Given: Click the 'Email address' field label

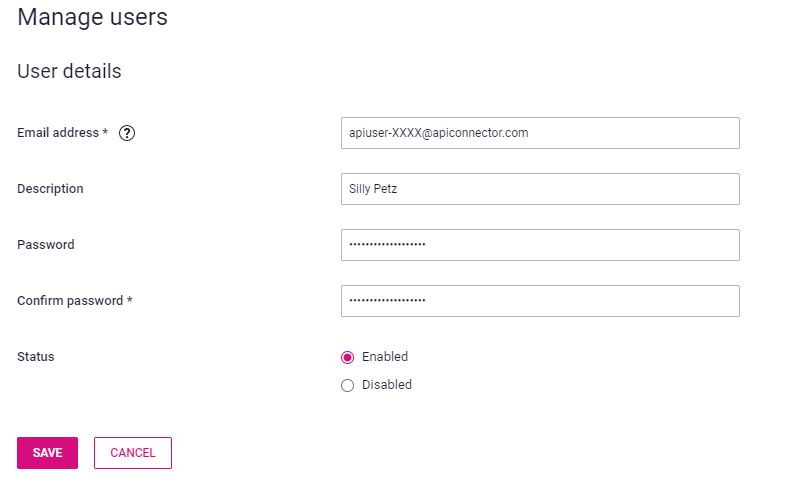Looking at the screenshot, I should pyautogui.click(x=58, y=133).
